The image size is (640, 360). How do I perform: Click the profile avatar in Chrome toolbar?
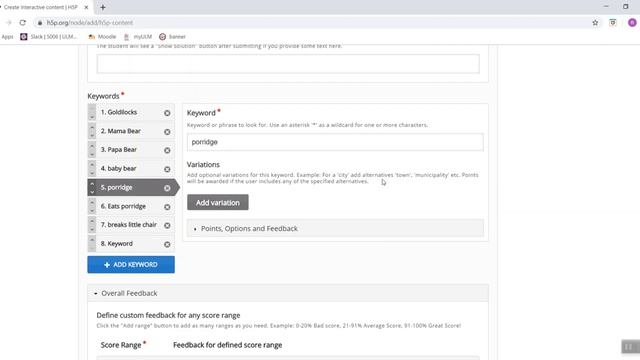pyautogui.click(x=632, y=23)
